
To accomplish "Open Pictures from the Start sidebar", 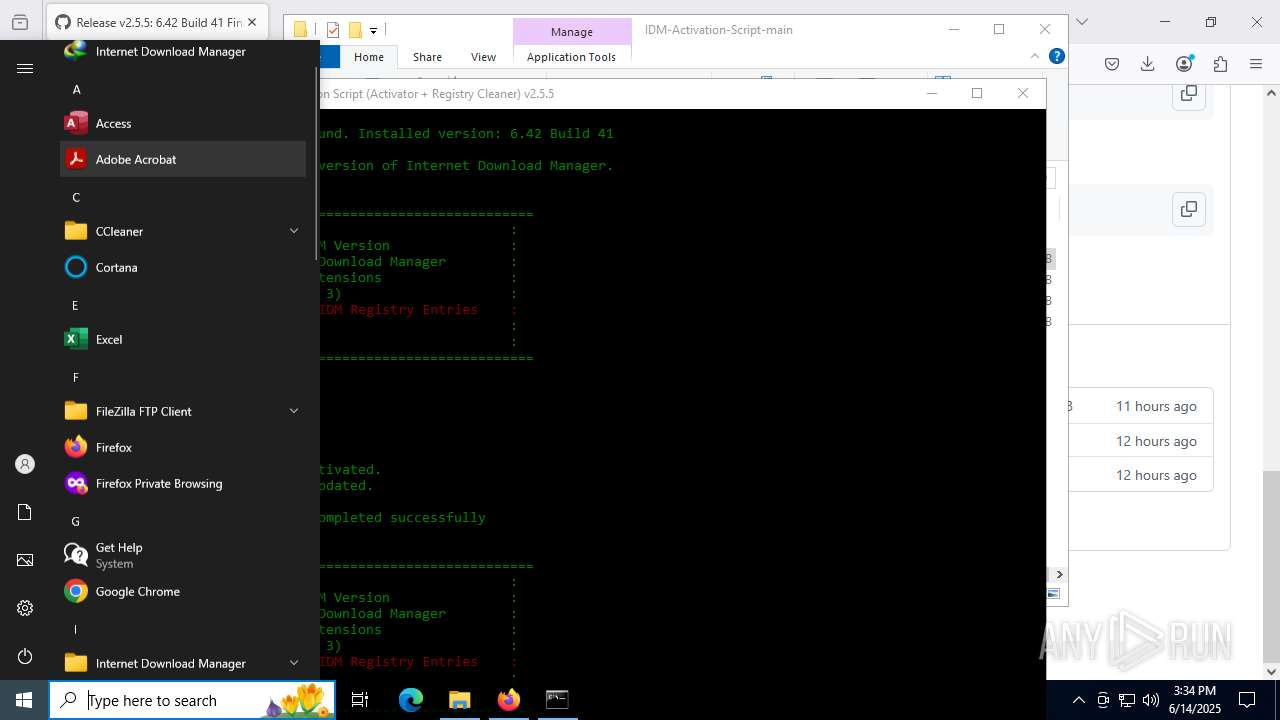I will (x=25, y=560).
